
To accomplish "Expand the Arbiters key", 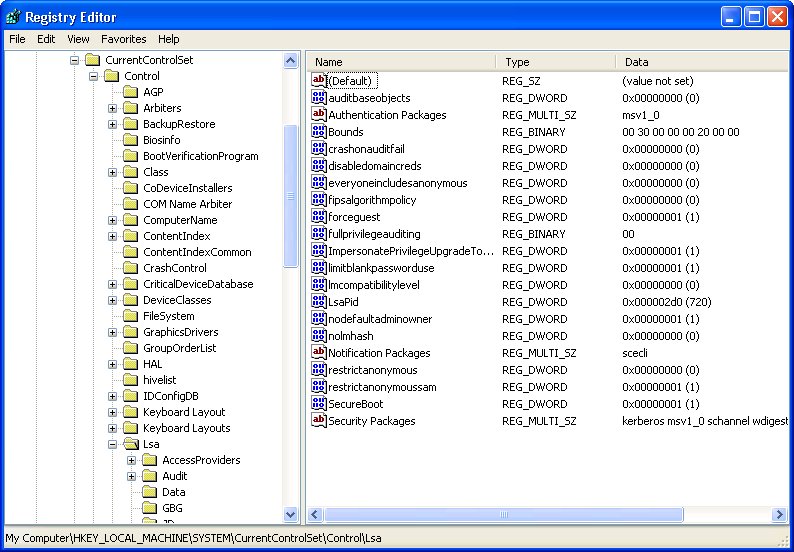I will point(112,108).
